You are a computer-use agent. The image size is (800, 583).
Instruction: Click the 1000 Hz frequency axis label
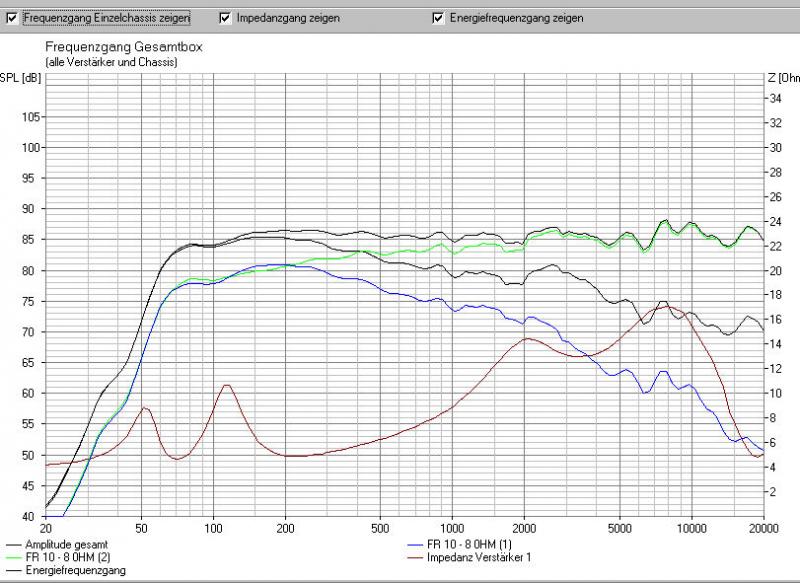pyautogui.click(x=452, y=528)
